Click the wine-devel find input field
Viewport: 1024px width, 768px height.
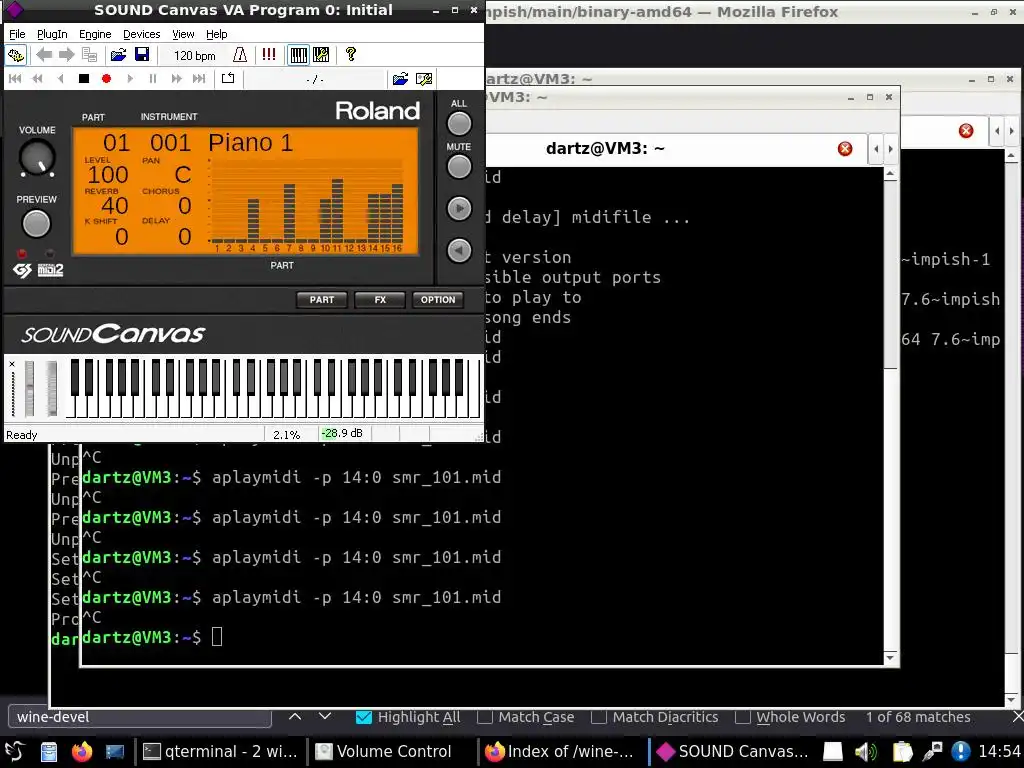pyautogui.click(x=140, y=717)
